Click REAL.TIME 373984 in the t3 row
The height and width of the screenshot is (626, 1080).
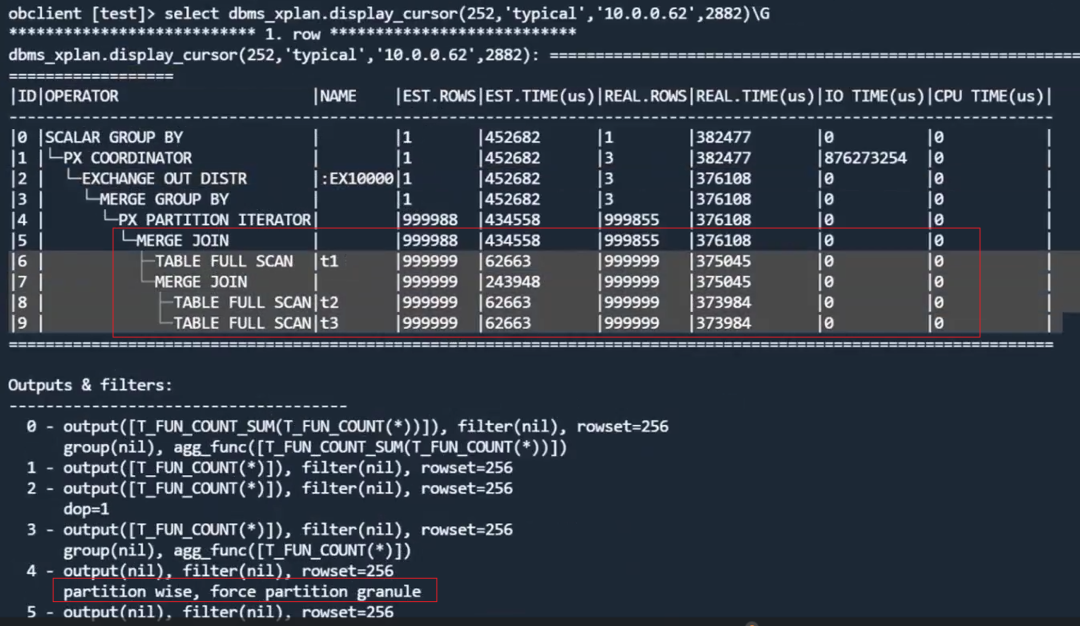click(723, 324)
